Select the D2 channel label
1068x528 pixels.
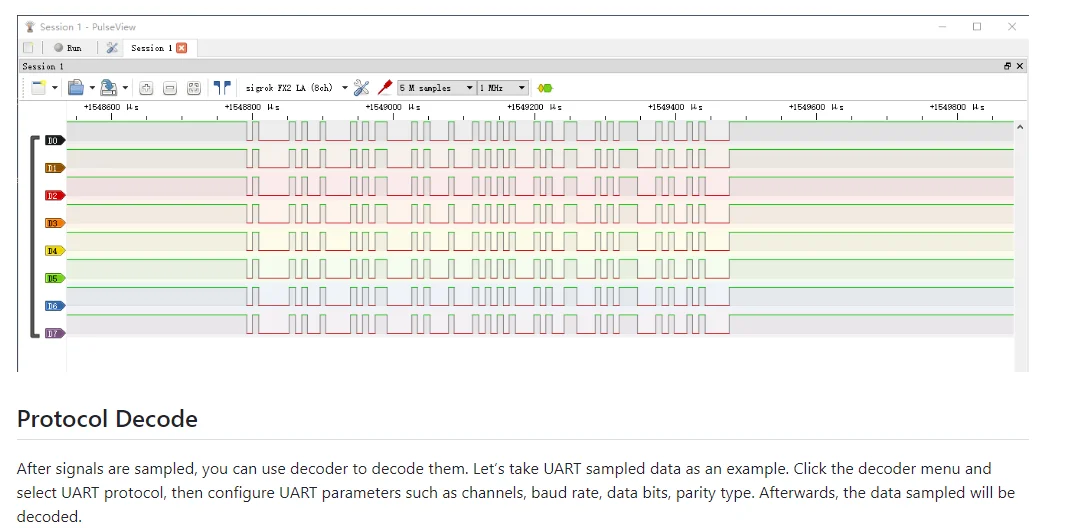pos(54,196)
